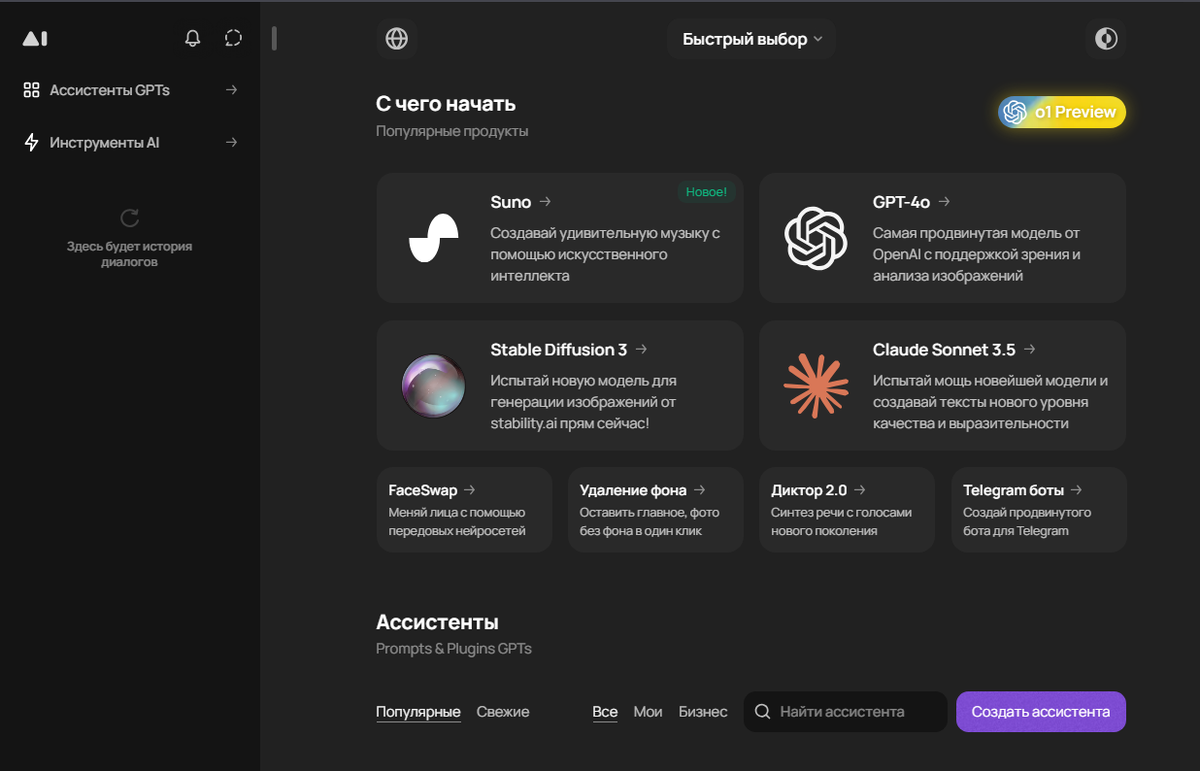Click arrow beside Удаление фона title
1200x771 pixels.
click(x=699, y=490)
